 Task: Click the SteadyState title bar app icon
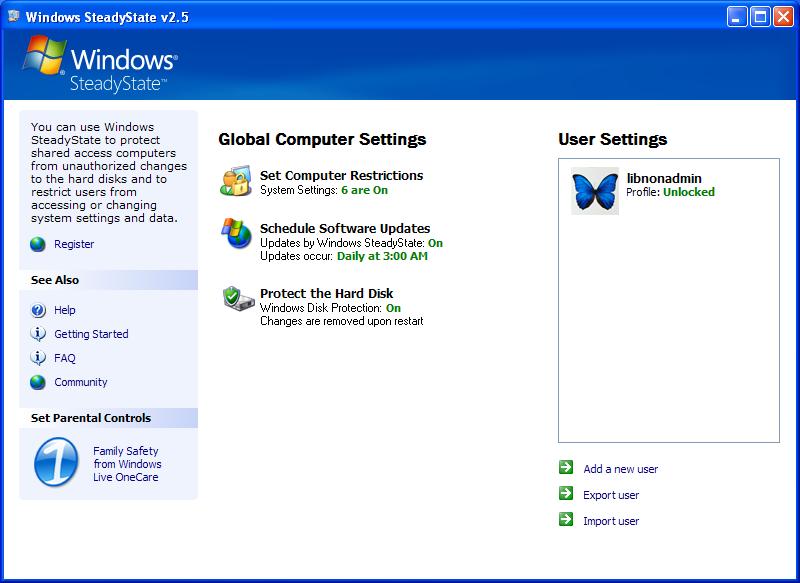point(14,16)
